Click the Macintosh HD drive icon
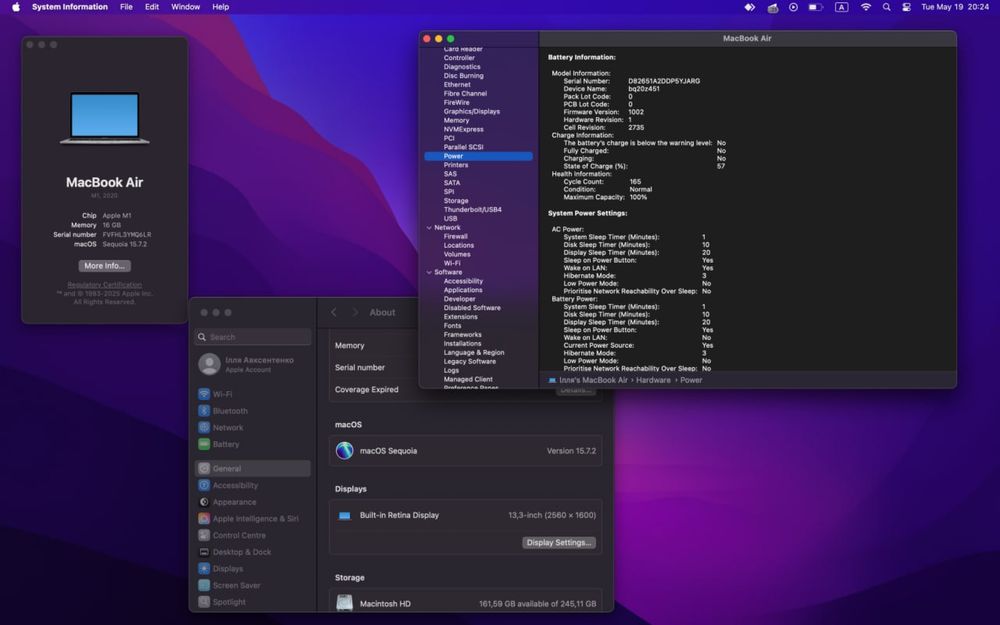The height and width of the screenshot is (625, 1000). [344, 603]
